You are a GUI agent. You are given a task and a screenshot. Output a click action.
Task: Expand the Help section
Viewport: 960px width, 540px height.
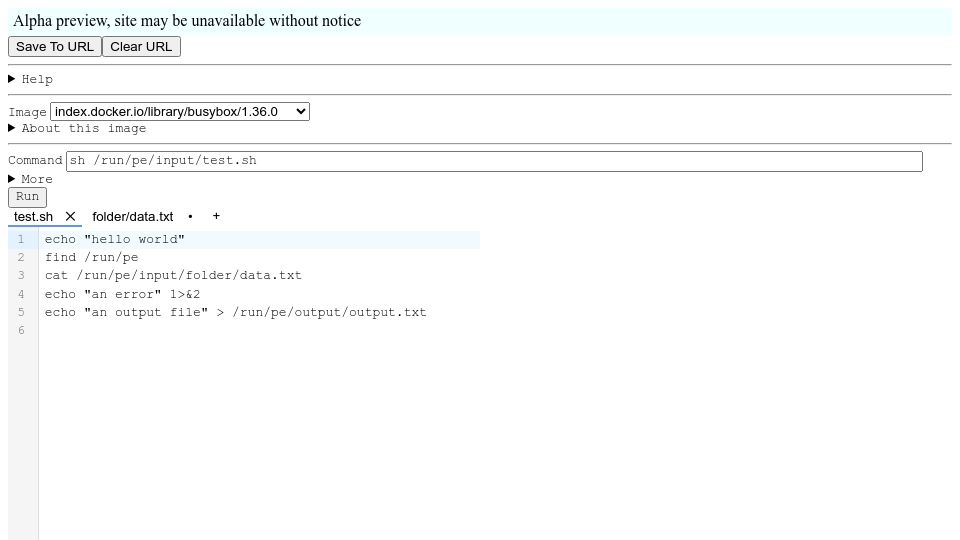coord(31,79)
